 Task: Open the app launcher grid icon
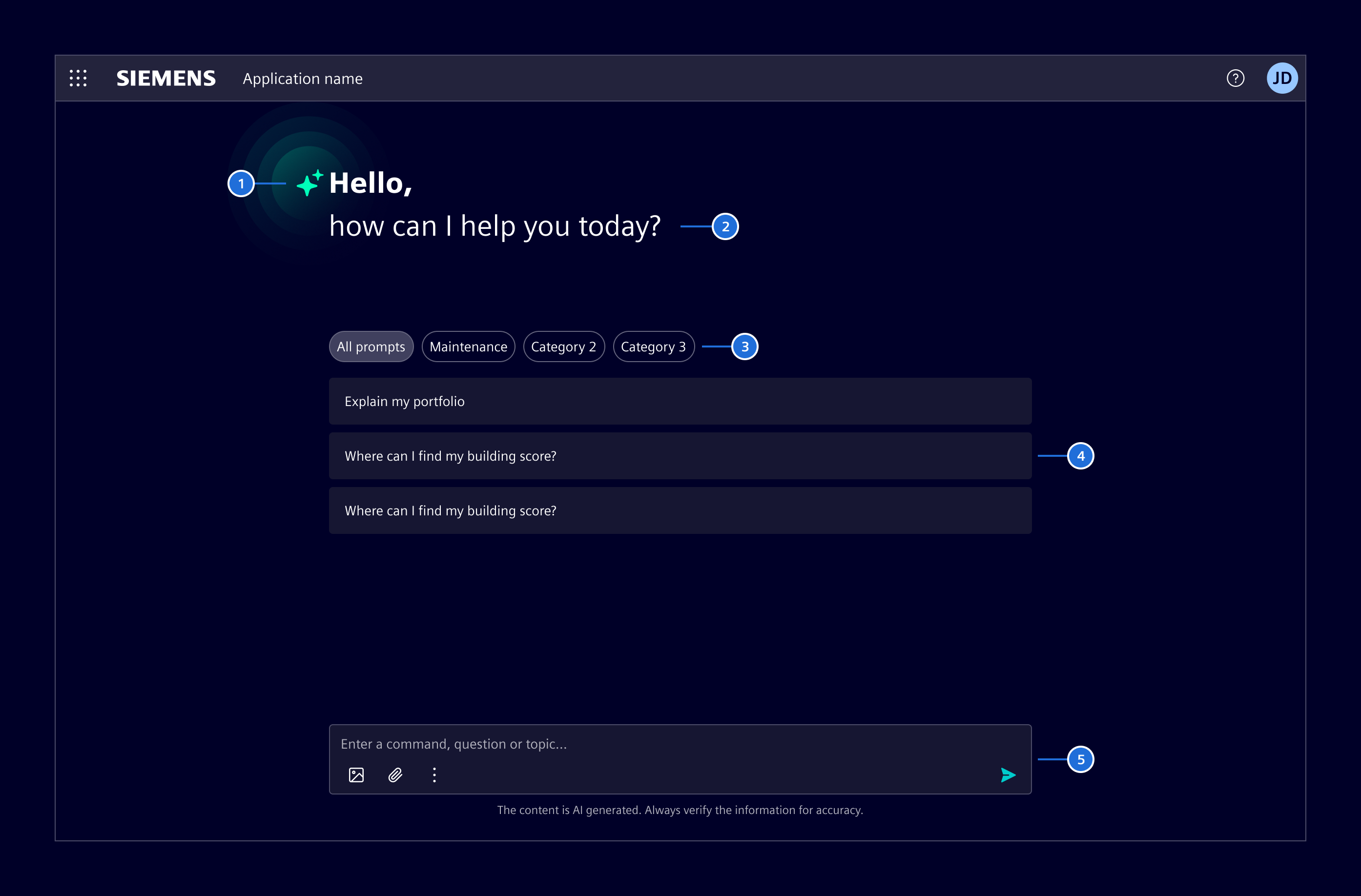click(78, 79)
